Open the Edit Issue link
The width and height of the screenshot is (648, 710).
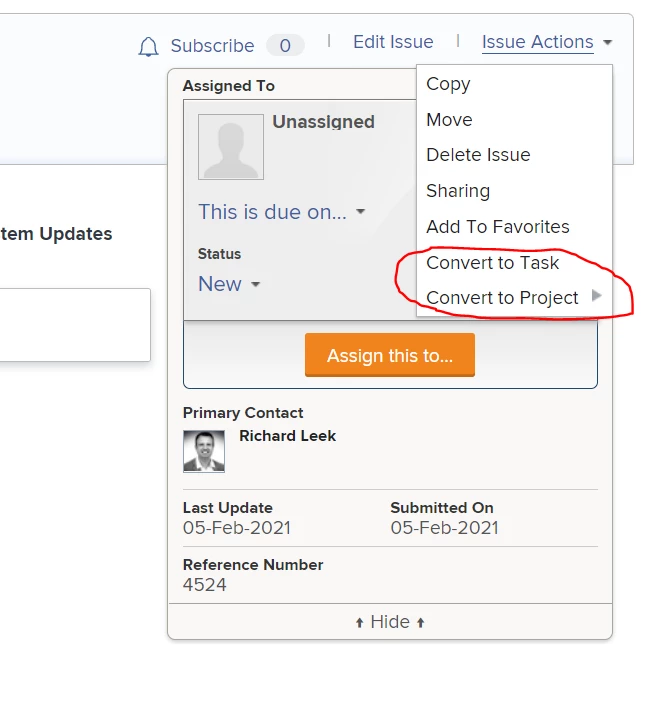click(393, 42)
